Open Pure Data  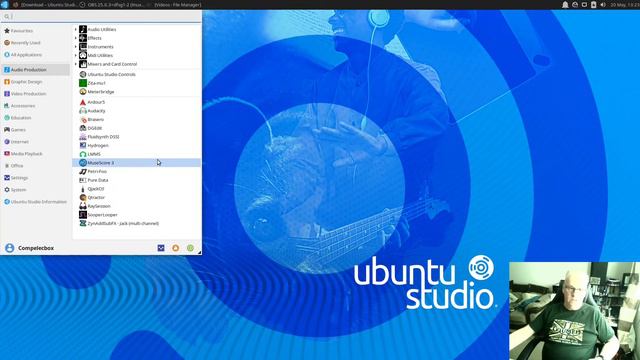137,180
